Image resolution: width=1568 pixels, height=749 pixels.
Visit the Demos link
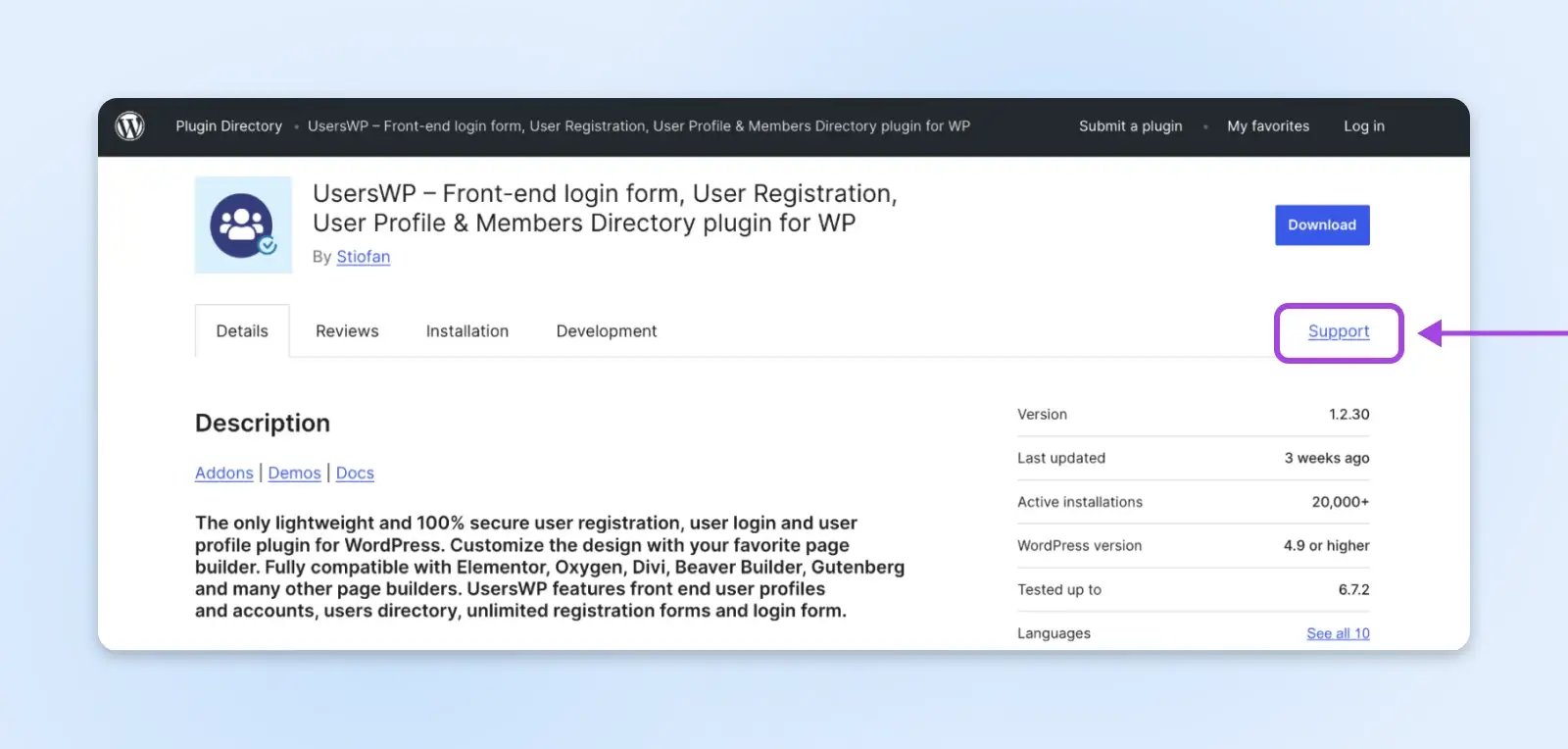[x=294, y=474]
